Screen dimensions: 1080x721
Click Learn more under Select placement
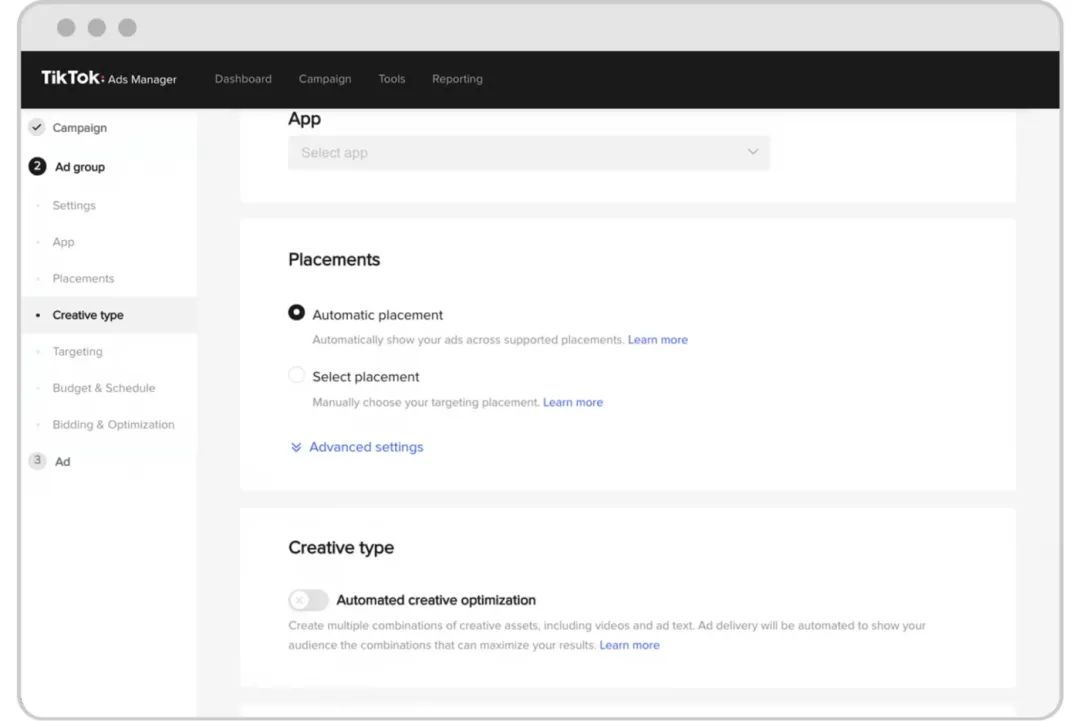pos(573,402)
